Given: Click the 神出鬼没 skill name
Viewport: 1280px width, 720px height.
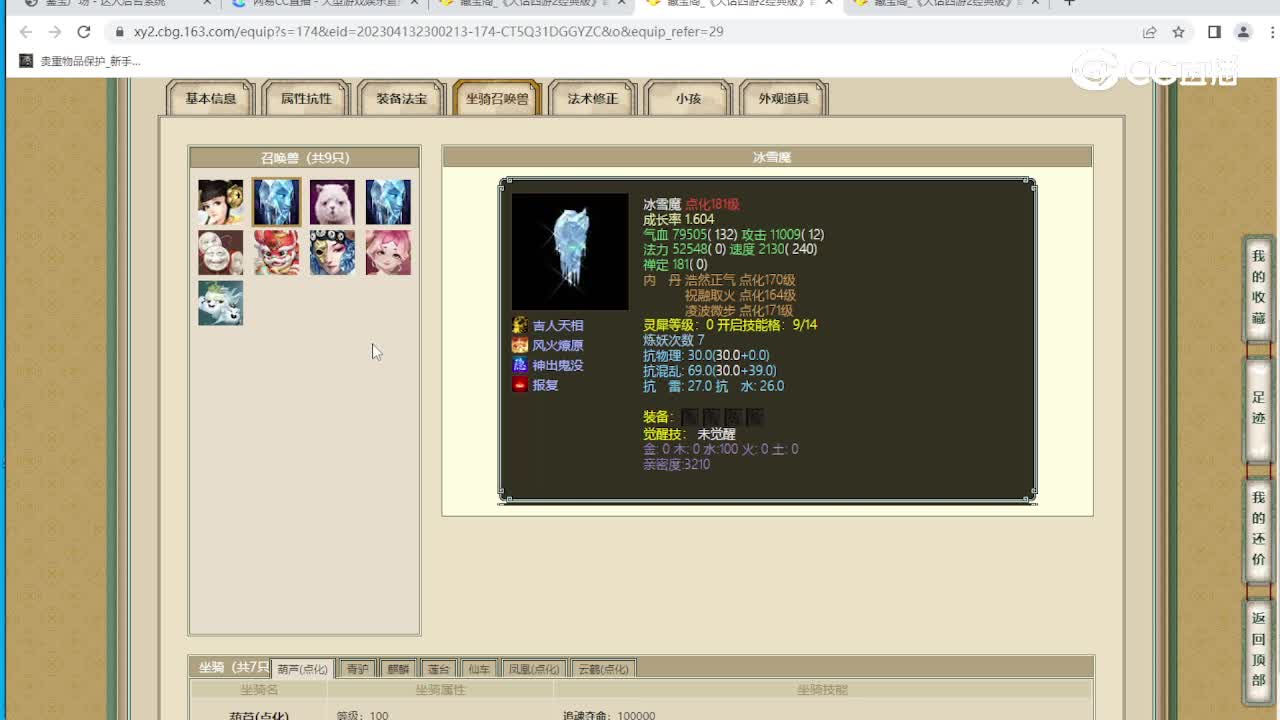Looking at the screenshot, I should coord(558,365).
